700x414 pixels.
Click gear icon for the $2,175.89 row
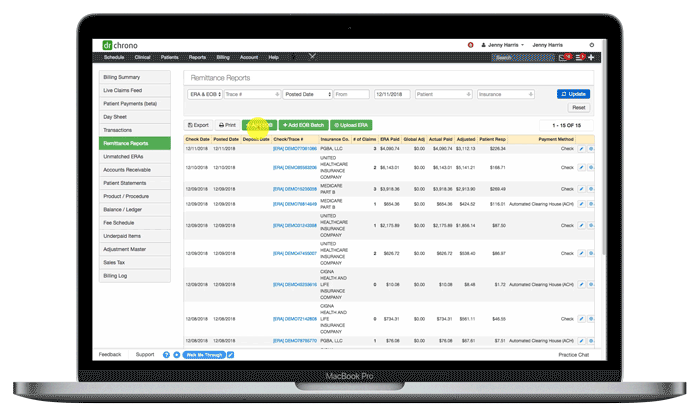pos(591,226)
